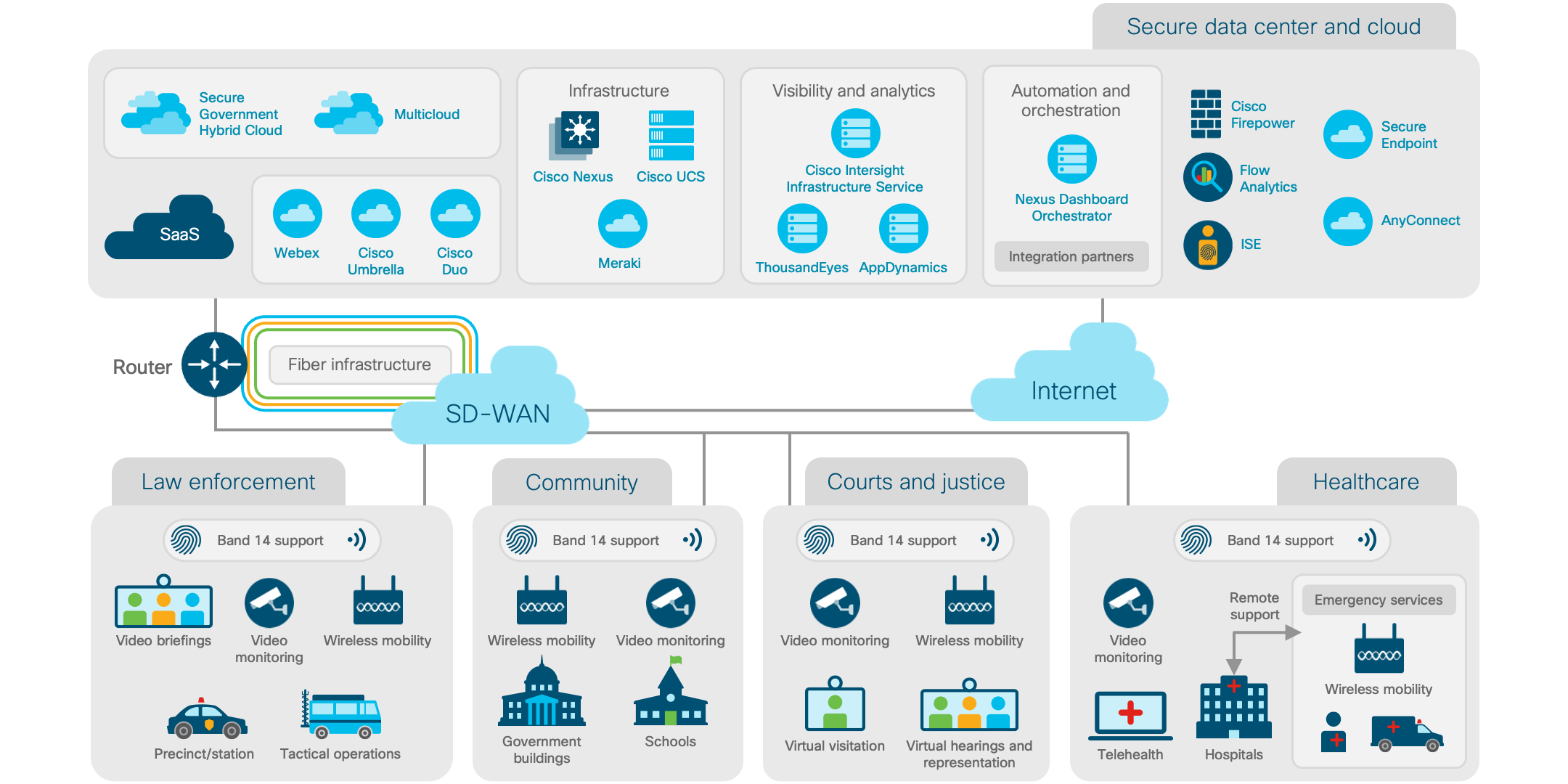The width and height of the screenshot is (1568, 784).
Task: Click Emergency services Wireless mobility icon
Action: click(1379, 649)
